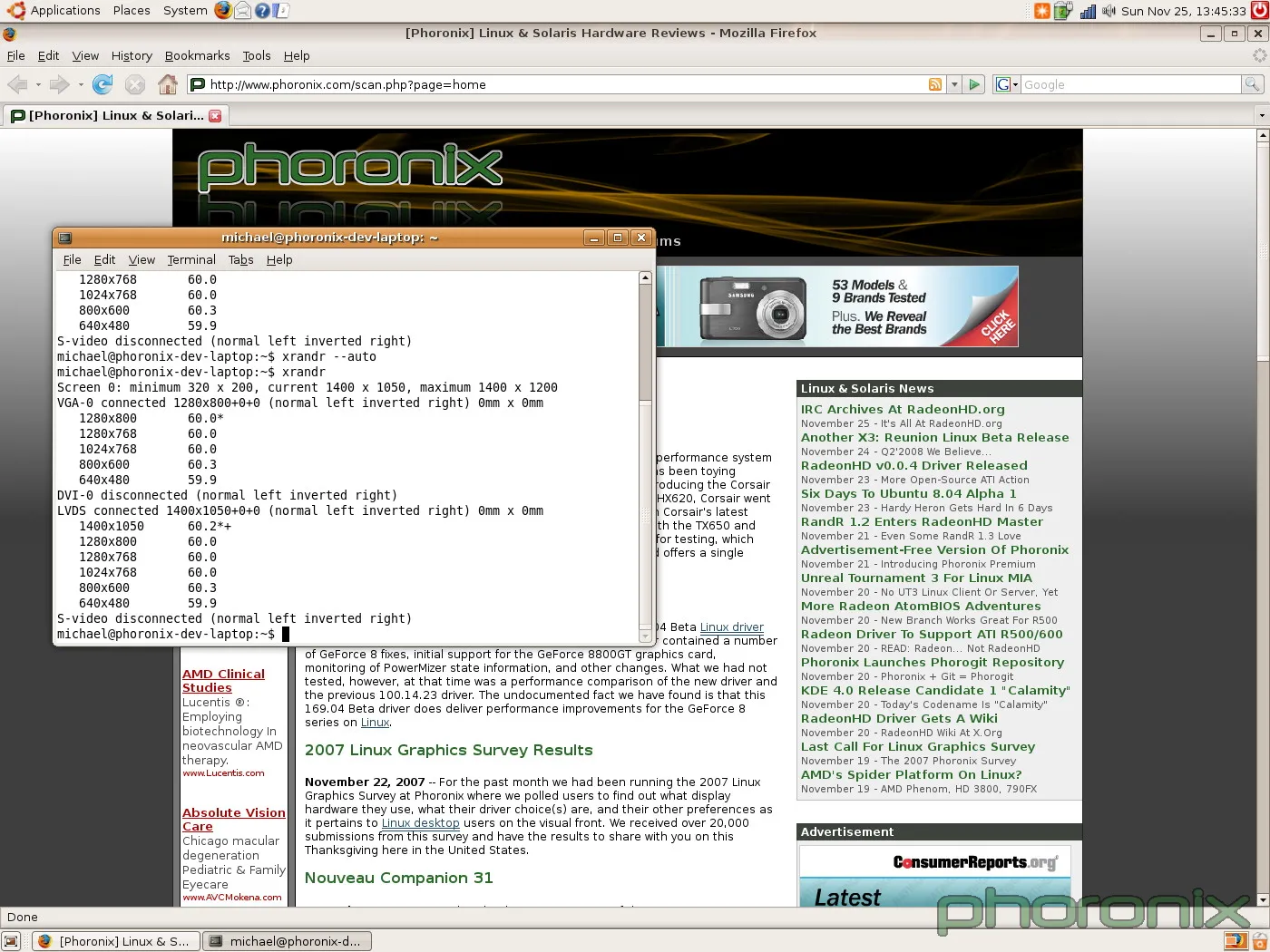The width and height of the screenshot is (1270, 952).
Task: Open the terminal window's Edit menu
Action: [104, 259]
